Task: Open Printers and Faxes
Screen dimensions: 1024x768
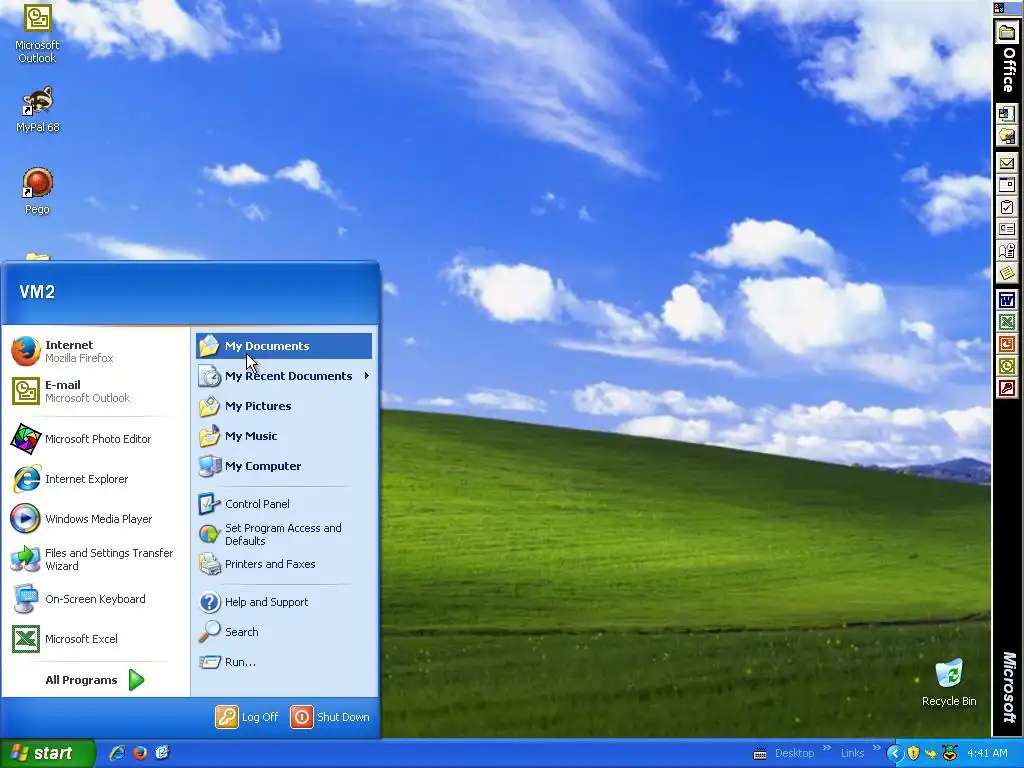Action: (x=283, y=564)
